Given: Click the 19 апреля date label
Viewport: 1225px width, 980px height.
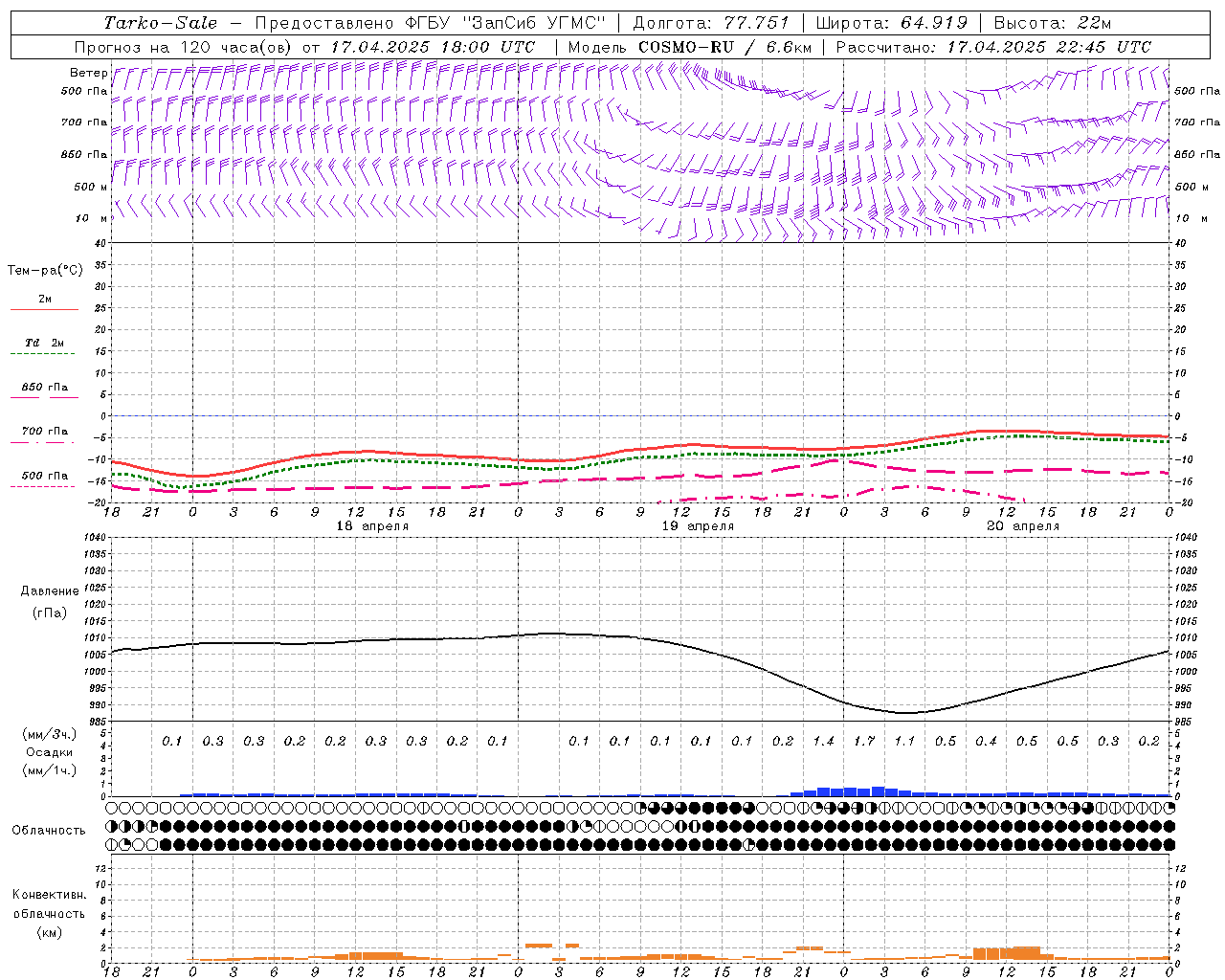Looking at the screenshot, I should [698, 526].
